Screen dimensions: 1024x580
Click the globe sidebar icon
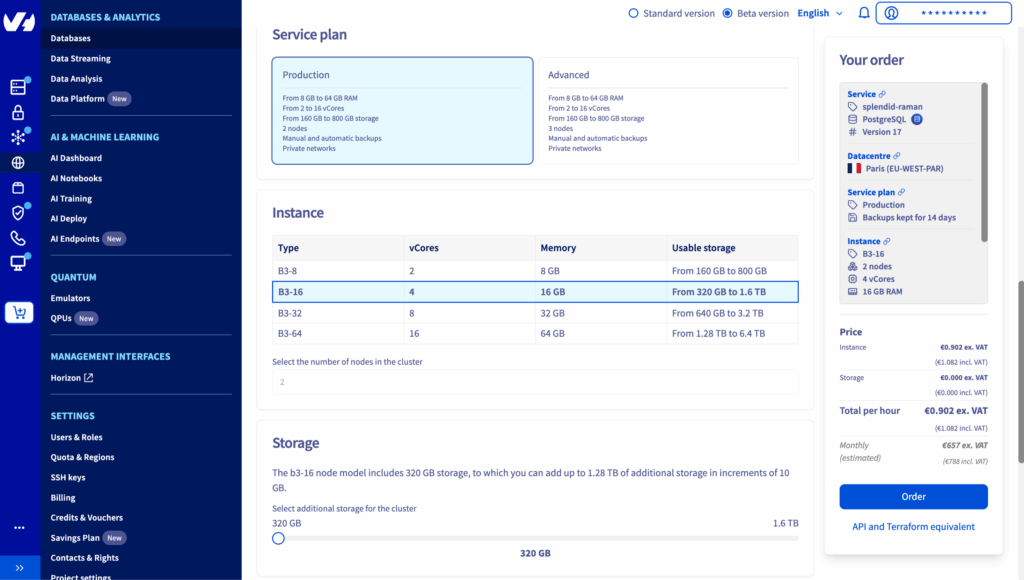tap(18, 163)
